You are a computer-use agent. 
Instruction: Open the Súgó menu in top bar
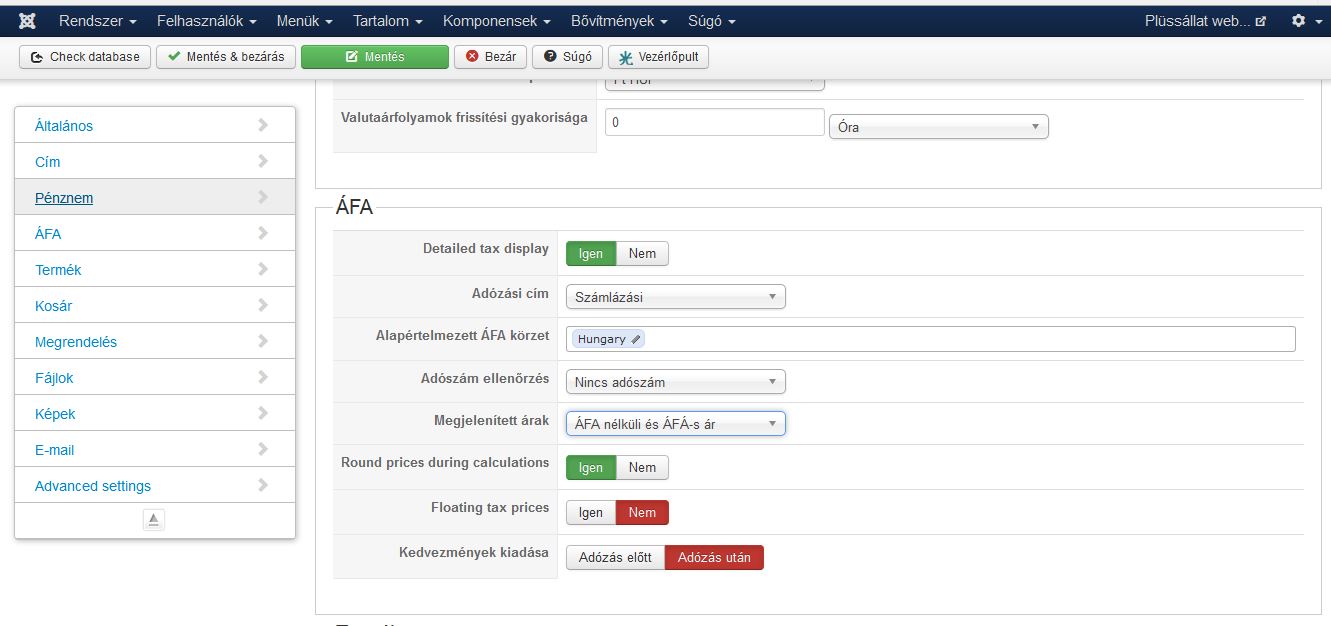click(x=712, y=20)
